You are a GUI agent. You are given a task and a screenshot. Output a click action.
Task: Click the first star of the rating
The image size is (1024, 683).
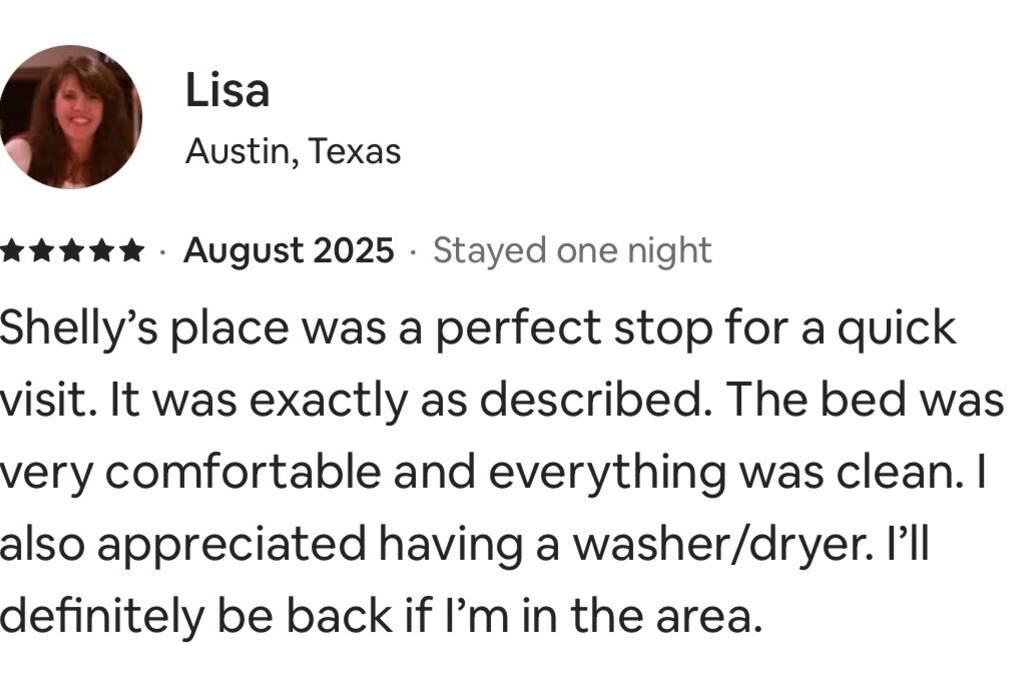tap(14, 251)
